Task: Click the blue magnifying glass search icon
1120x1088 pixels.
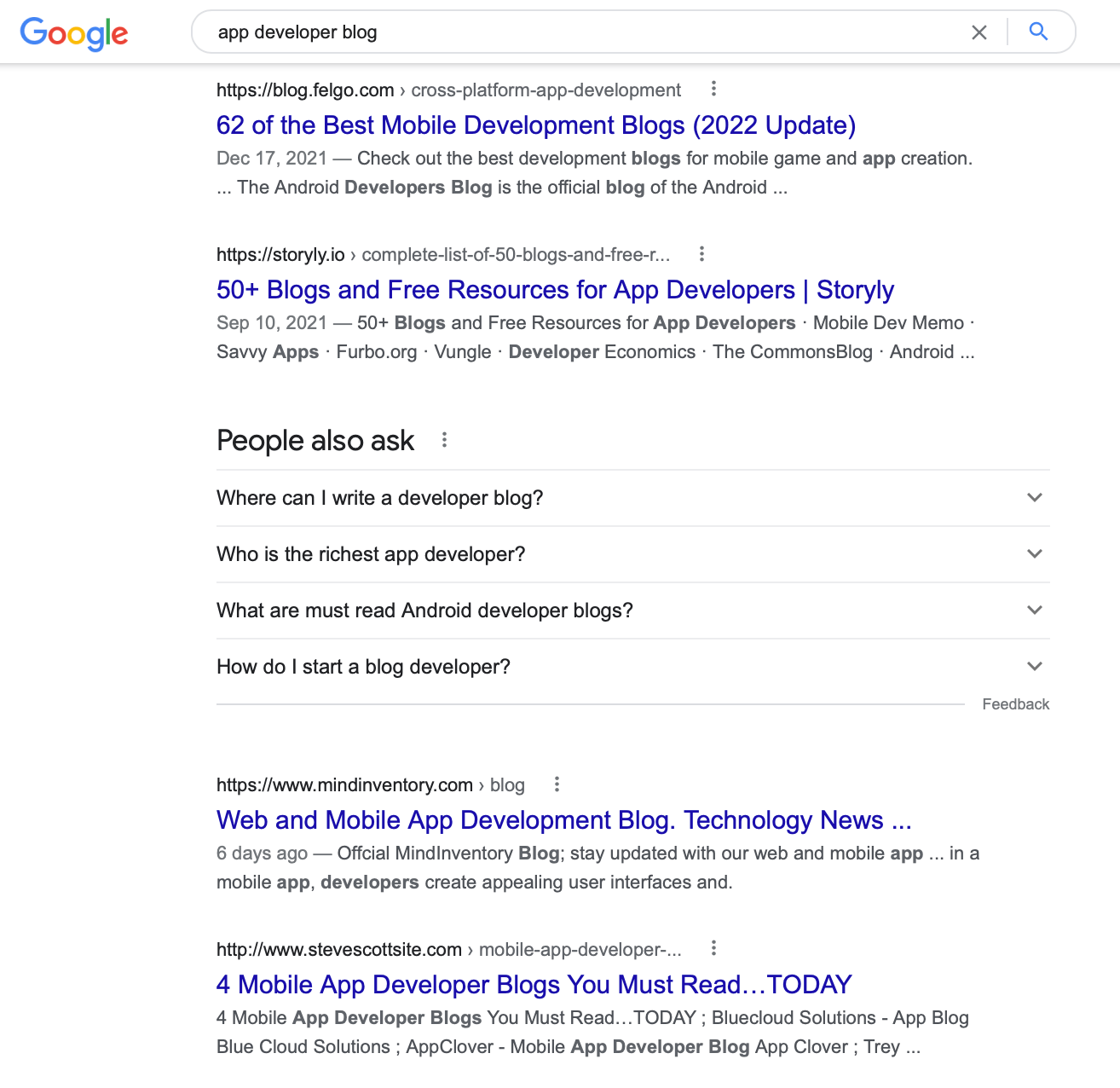Action: coord(1038,32)
